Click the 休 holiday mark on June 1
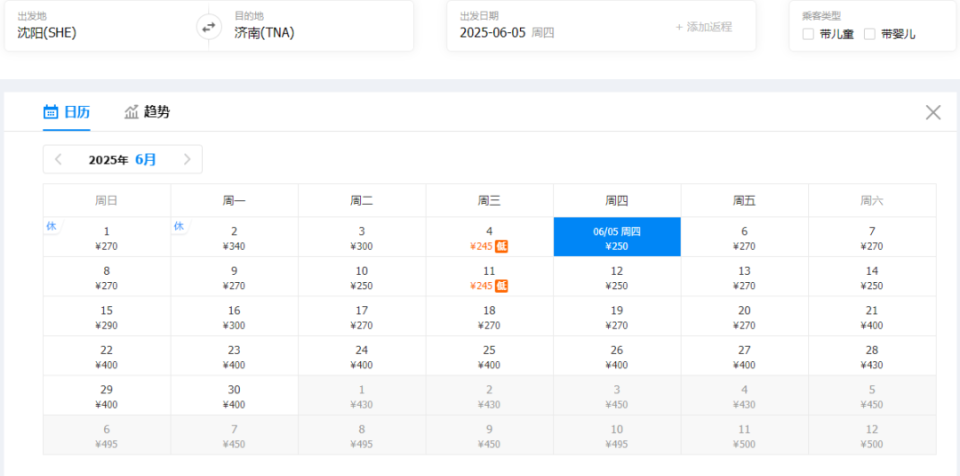Screen dimensions: 960x476 pyautogui.click(x=51, y=226)
